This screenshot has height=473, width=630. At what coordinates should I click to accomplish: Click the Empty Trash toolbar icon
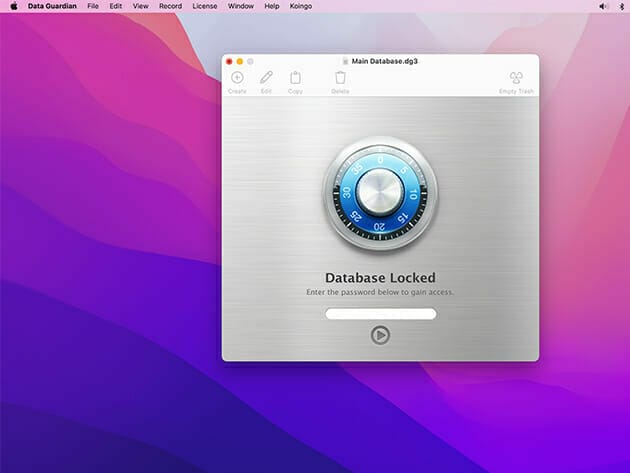pos(516,78)
